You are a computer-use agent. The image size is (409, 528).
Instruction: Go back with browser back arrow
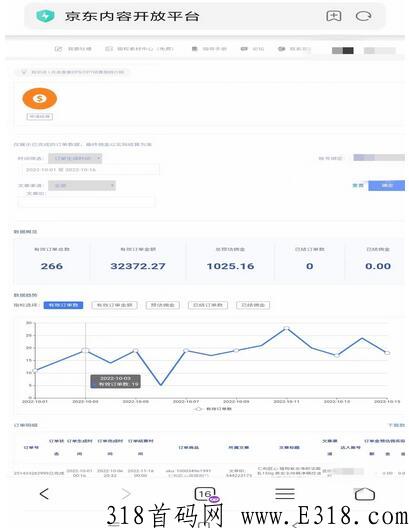(44, 494)
